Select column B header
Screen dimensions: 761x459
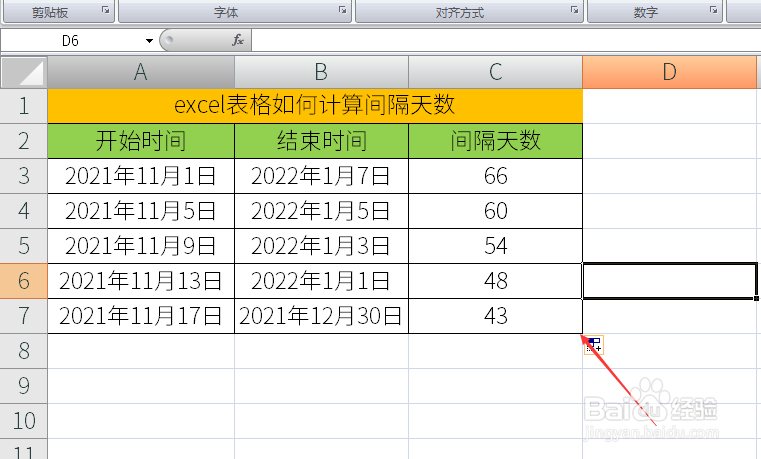coord(321,72)
